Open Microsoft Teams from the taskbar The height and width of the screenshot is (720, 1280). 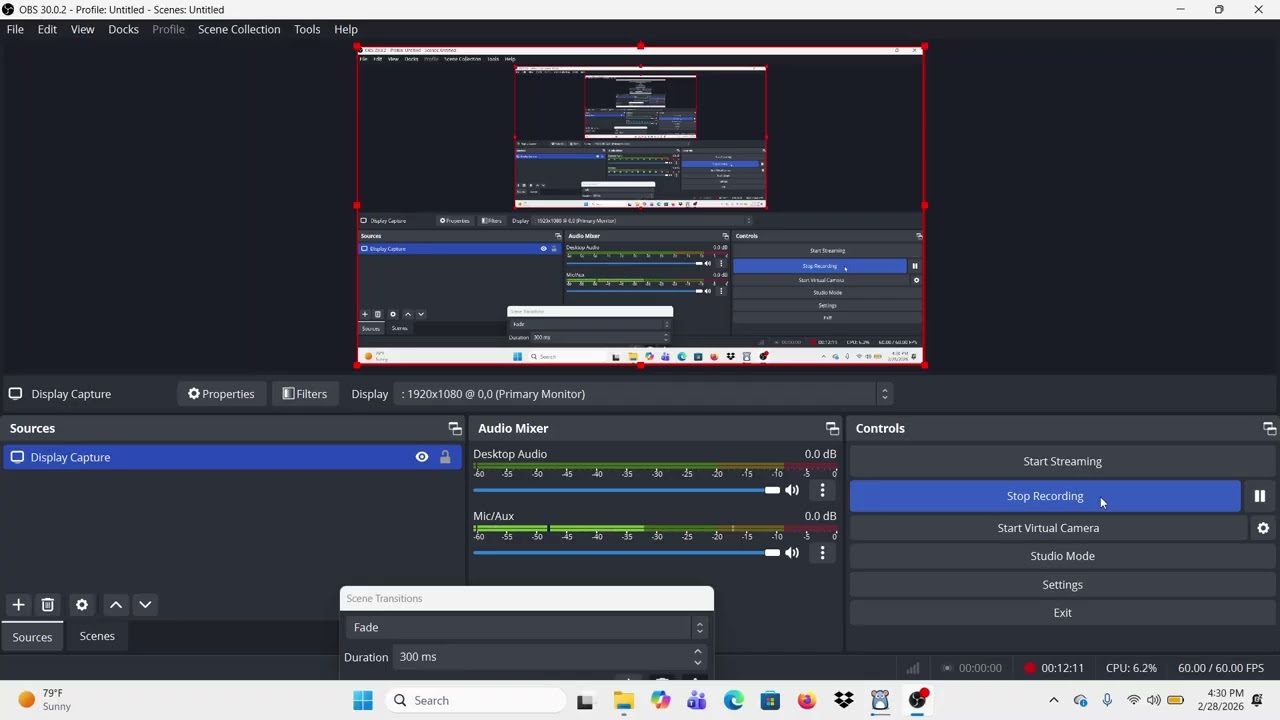click(697, 700)
